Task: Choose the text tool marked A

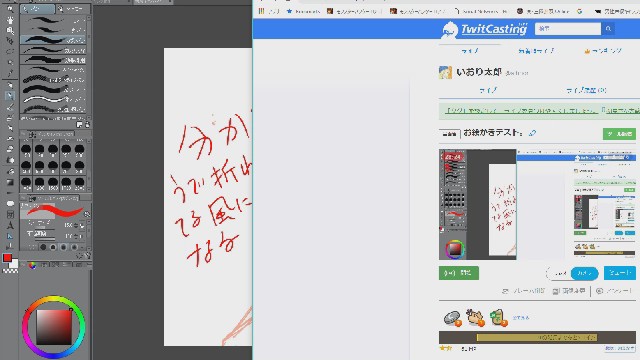Action: point(10,225)
